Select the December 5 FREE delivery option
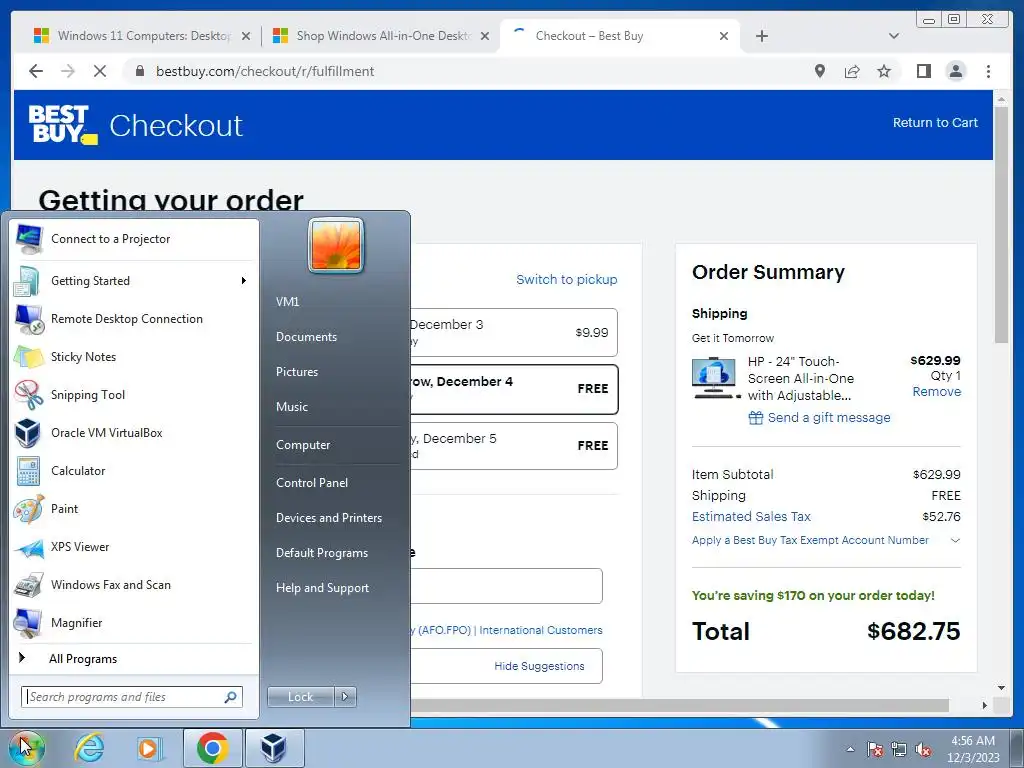 point(513,446)
